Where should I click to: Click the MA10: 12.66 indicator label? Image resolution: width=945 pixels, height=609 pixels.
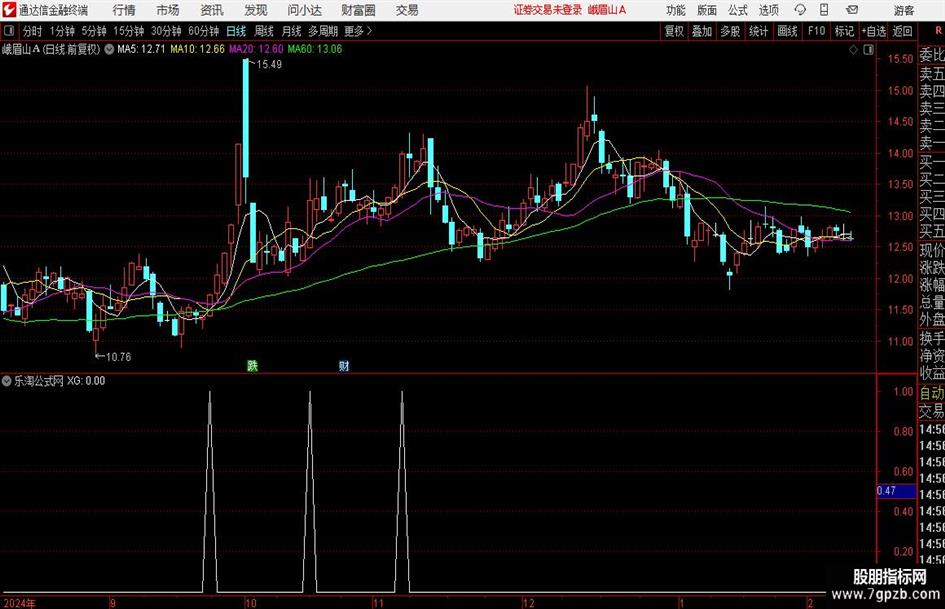[197, 49]
